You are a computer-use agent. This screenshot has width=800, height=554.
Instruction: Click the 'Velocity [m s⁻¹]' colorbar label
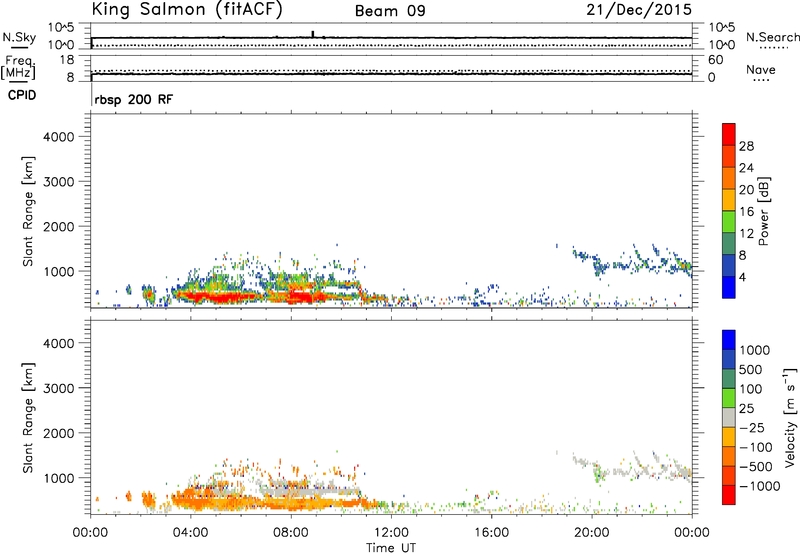click(790, 418)
